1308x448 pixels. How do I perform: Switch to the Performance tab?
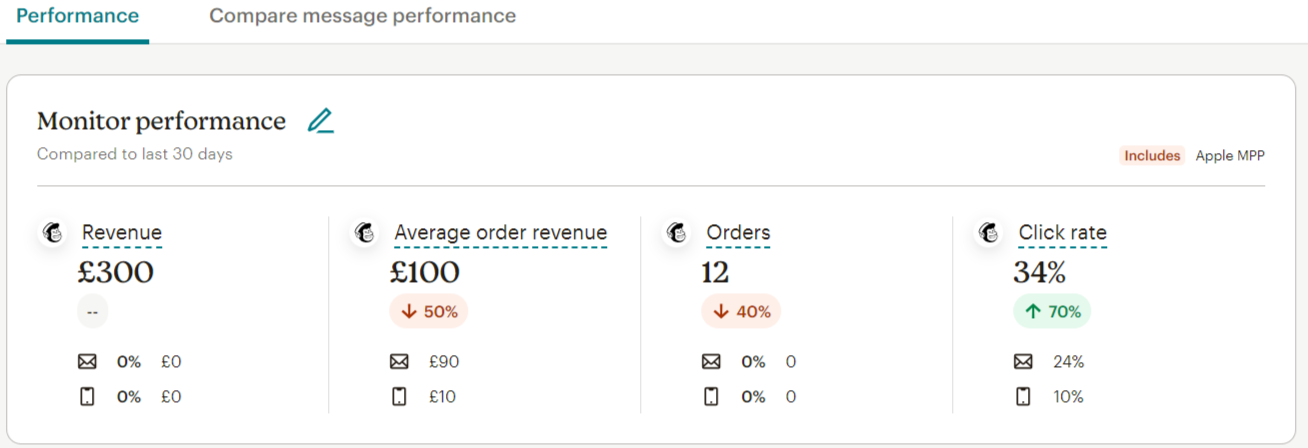pyautogui.click(x=77, y=17)
